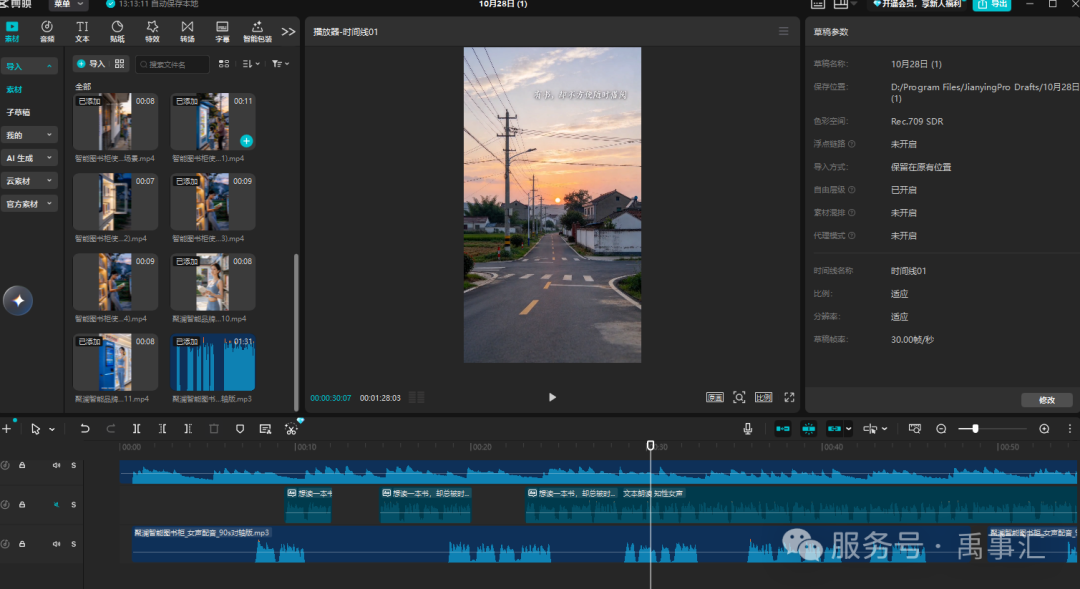The width and height of the screenshot is (1080, 589).
Task: Split the clip at the playhead
Action: [x=136, y=428]
